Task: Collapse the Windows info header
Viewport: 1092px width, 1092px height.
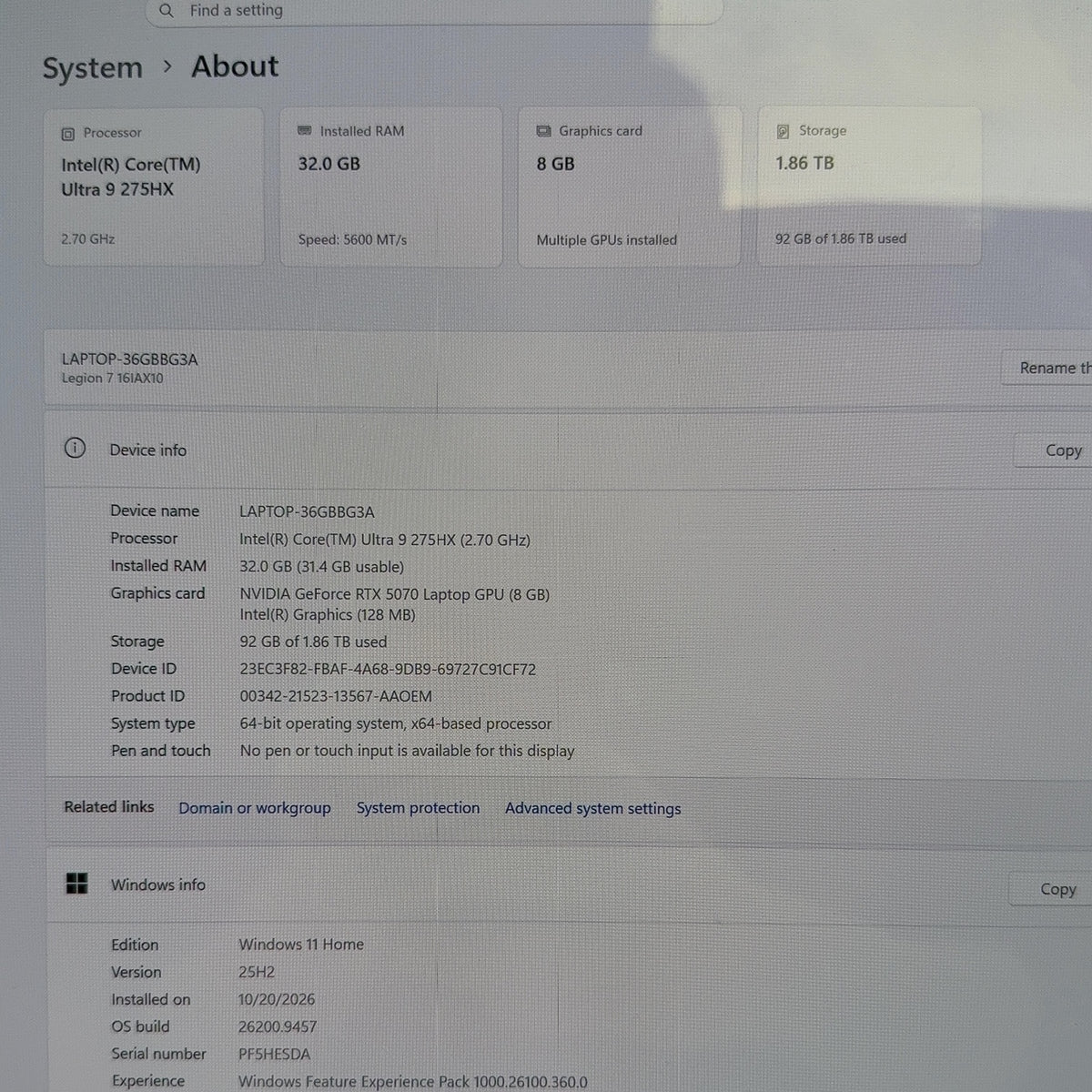Action: pyautogui.click(x=569, y=885)
